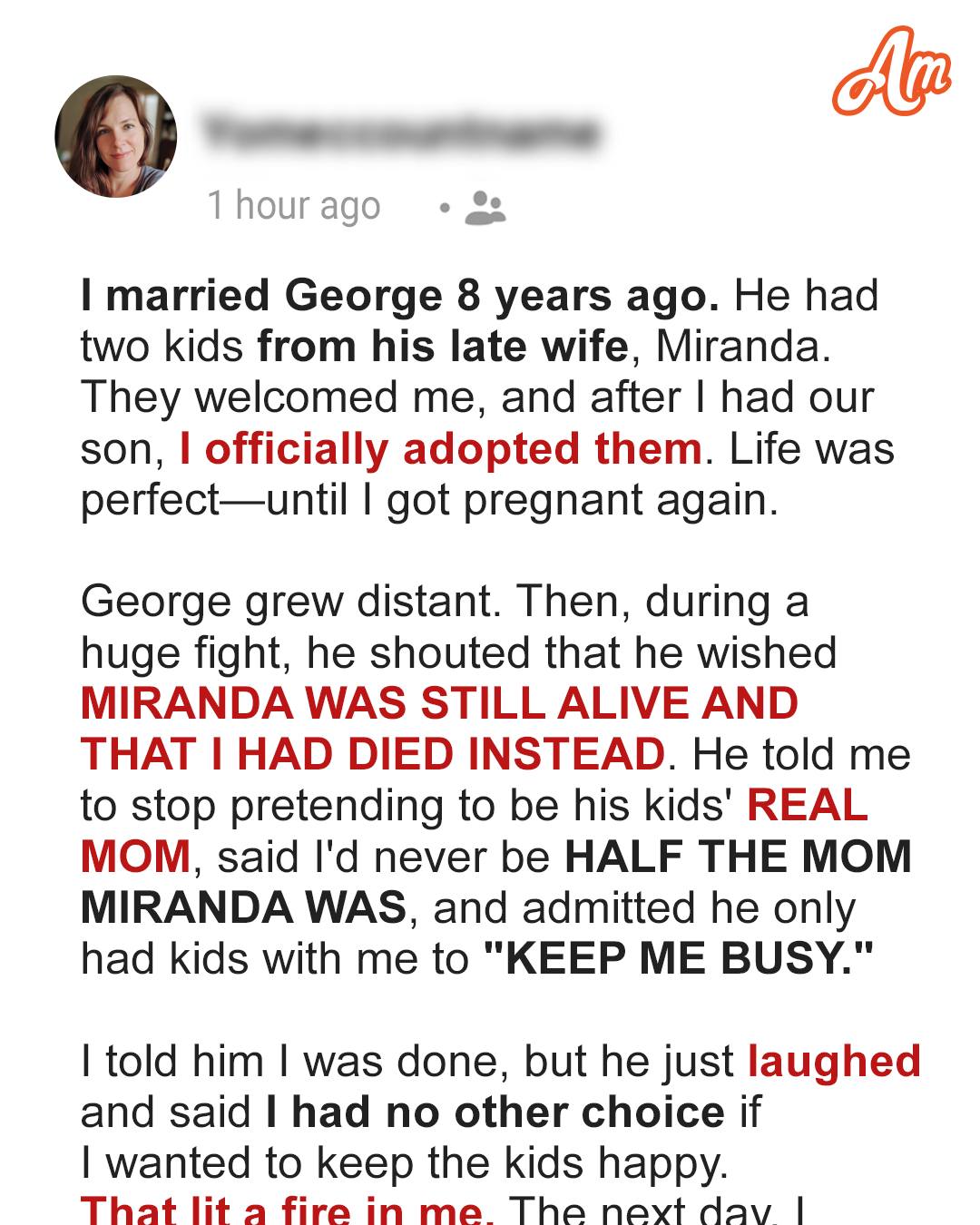This screenshot has height=1225, width=980.
Task: Click the line "perfect—until I got pregnant again."
Action: point(429,500)
